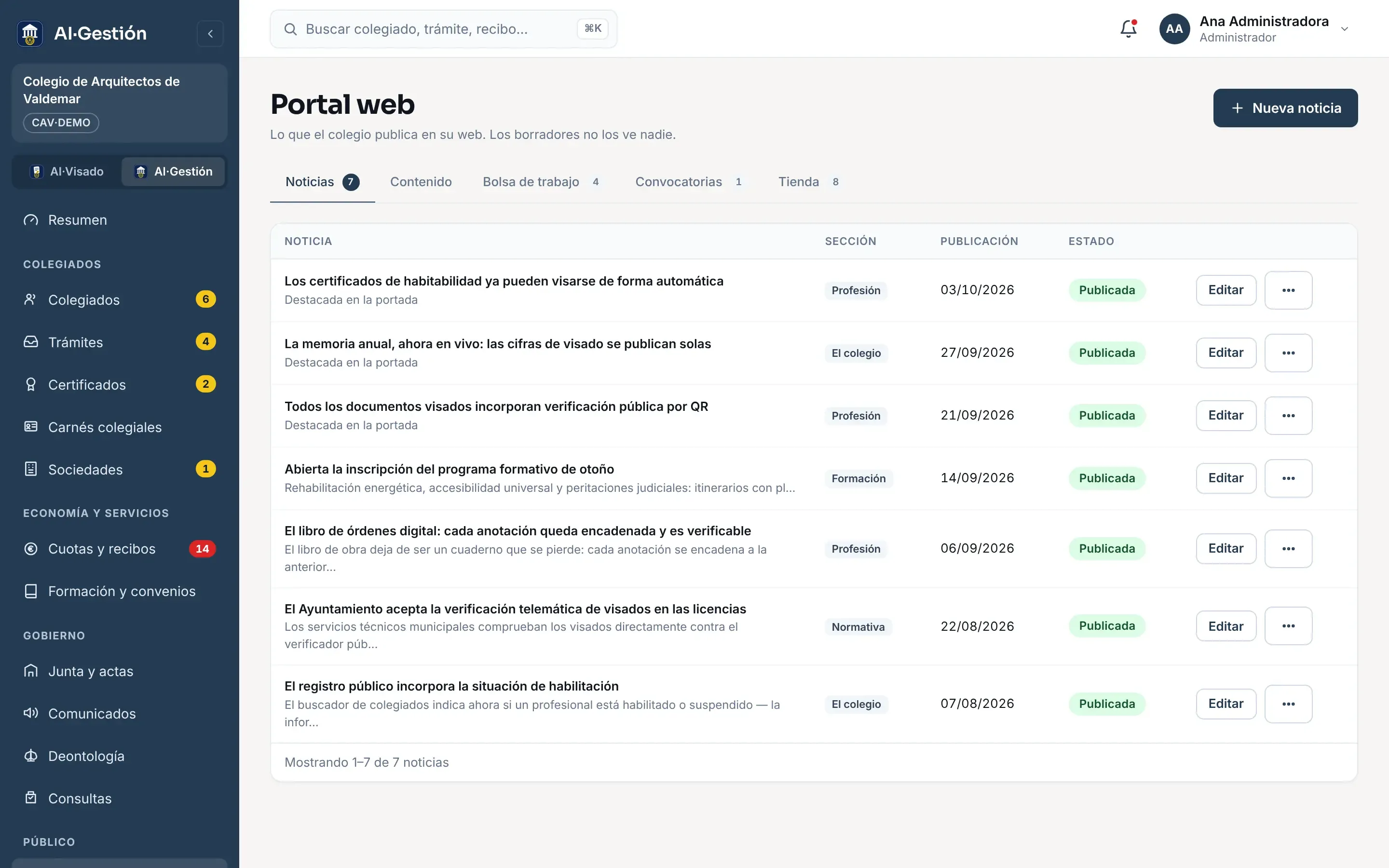The width and height of the screenshot is (1389, 868).
Task: Open Cuotas y recibos
Action: coord(120,549)
